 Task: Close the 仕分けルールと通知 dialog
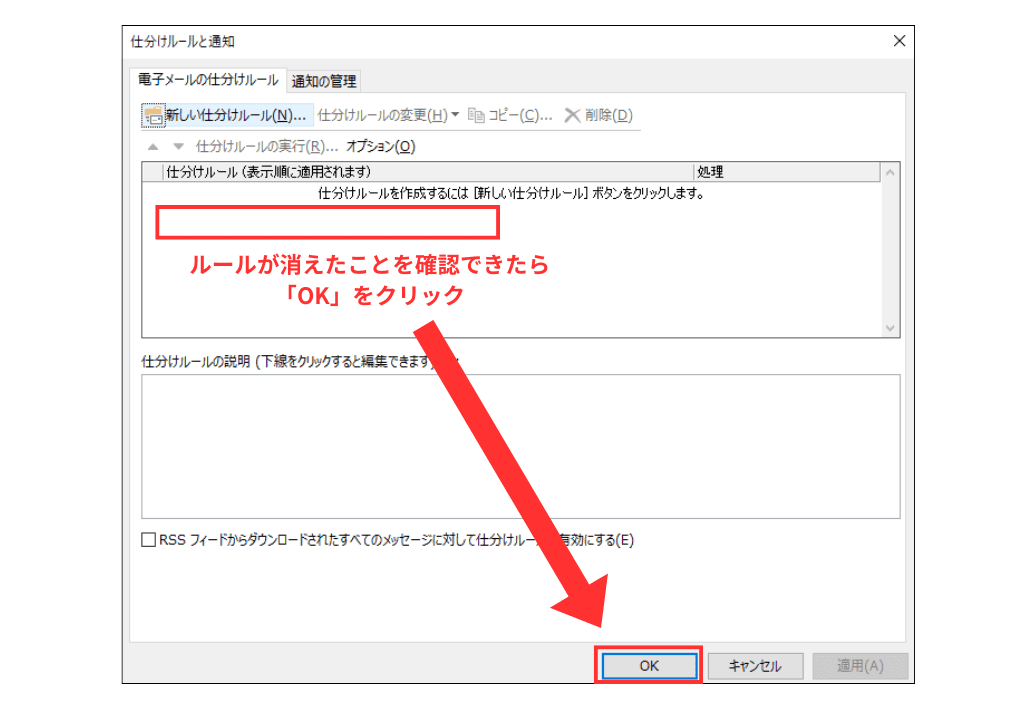click(899, 41)
